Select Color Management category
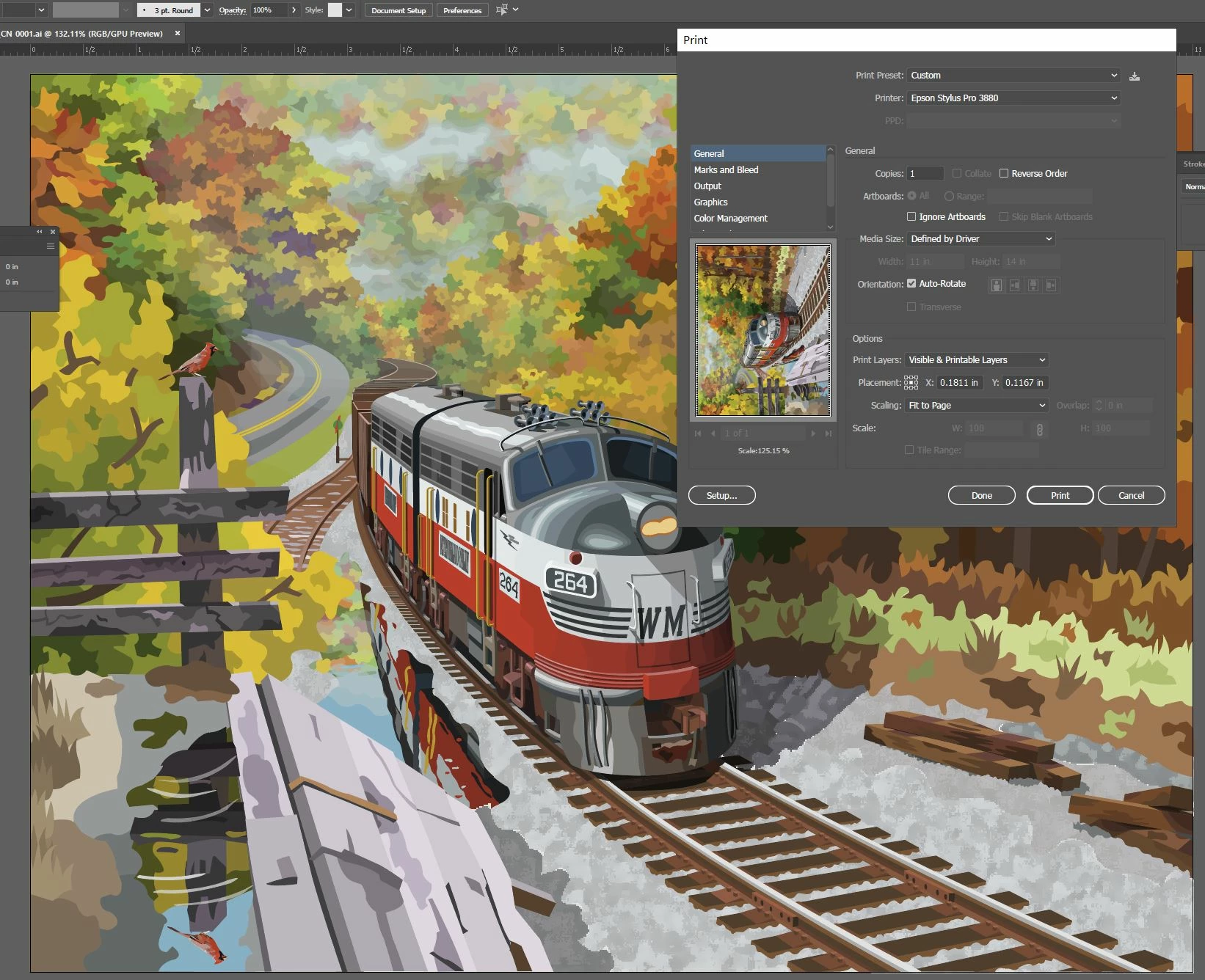 click(x=758, y=218)
